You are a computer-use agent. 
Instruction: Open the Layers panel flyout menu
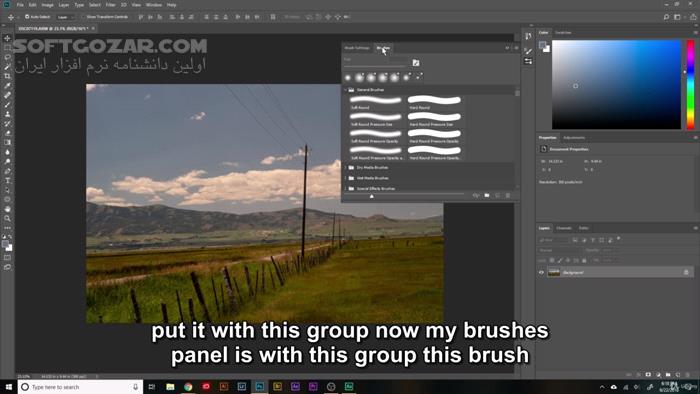(695, 228)
